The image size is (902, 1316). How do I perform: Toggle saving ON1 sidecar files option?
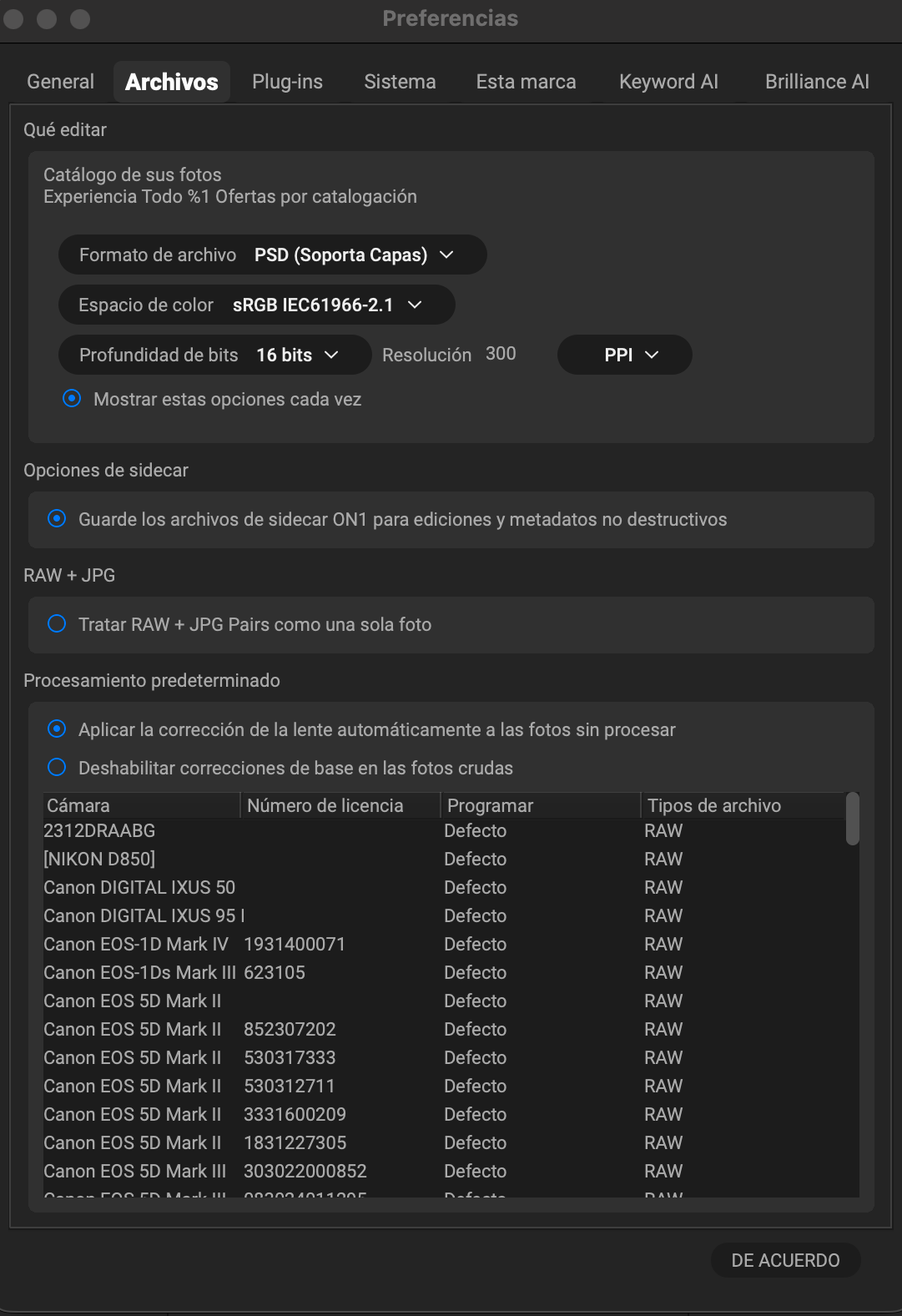(57, 519)
